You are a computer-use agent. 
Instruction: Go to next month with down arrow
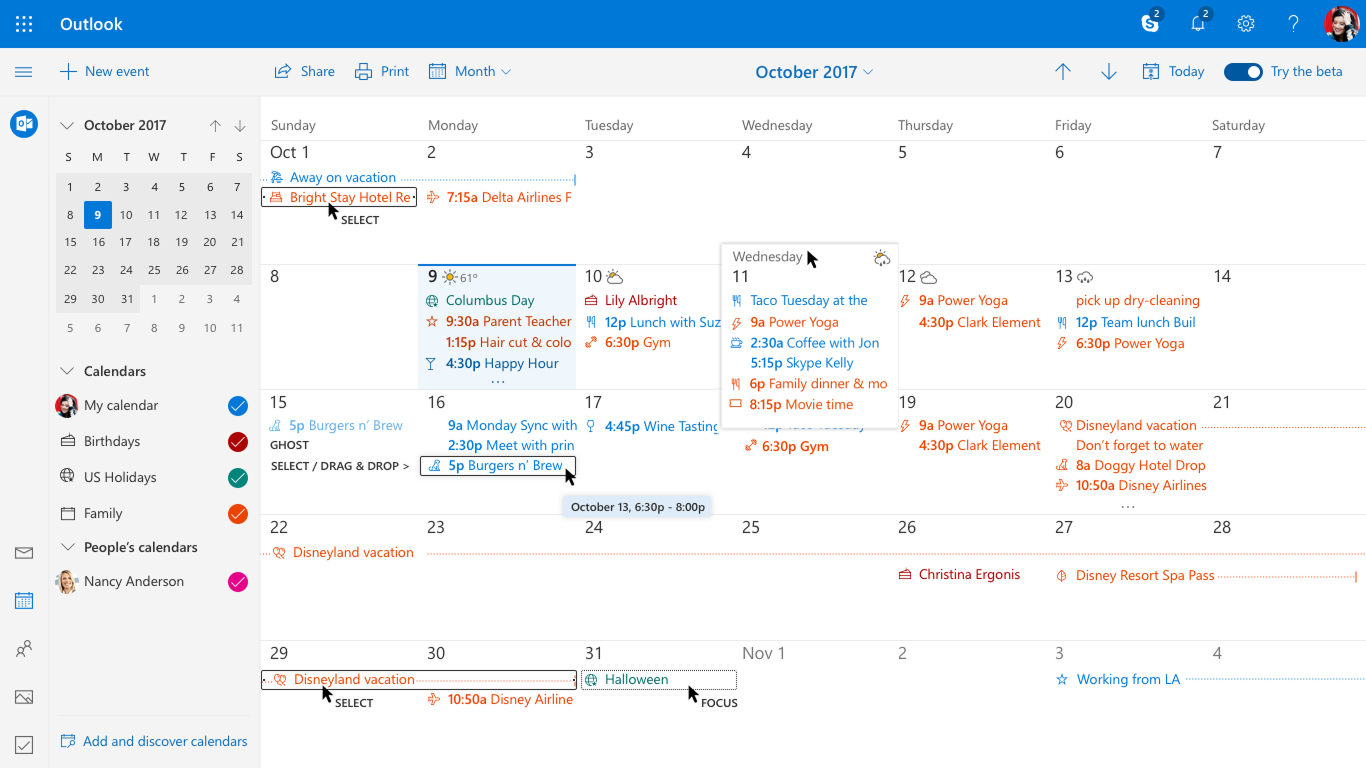pos(1109,72)
